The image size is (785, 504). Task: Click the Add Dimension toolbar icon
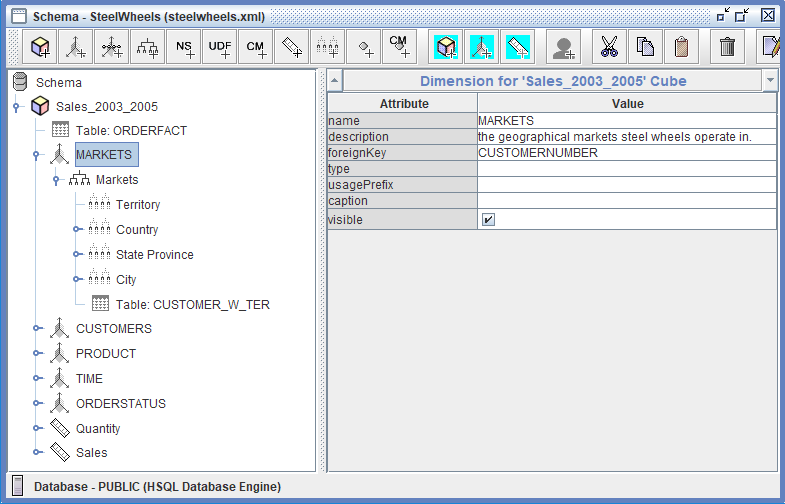pos(76,47)
